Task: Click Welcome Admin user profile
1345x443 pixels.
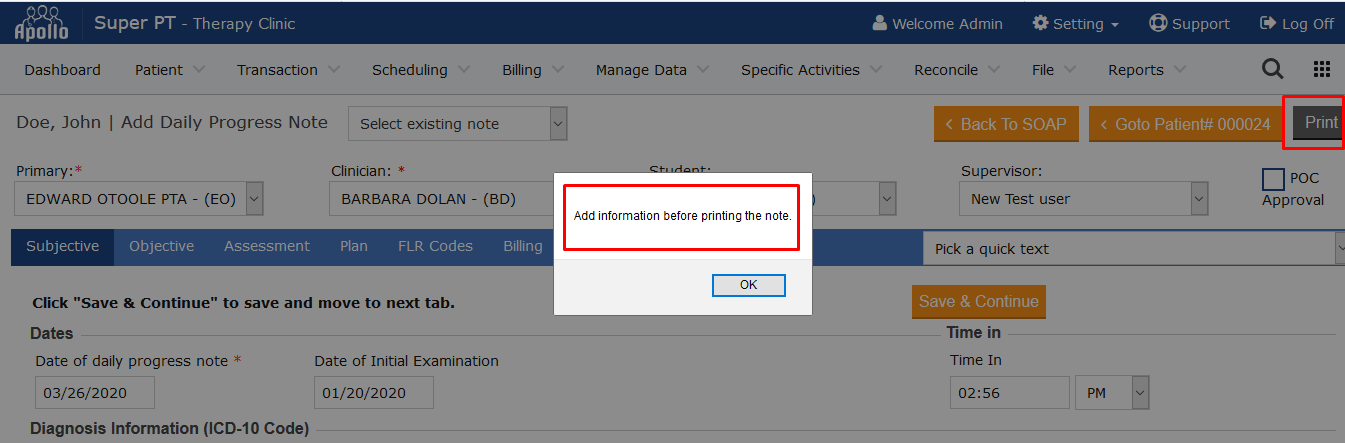Action: coord(937,23)
